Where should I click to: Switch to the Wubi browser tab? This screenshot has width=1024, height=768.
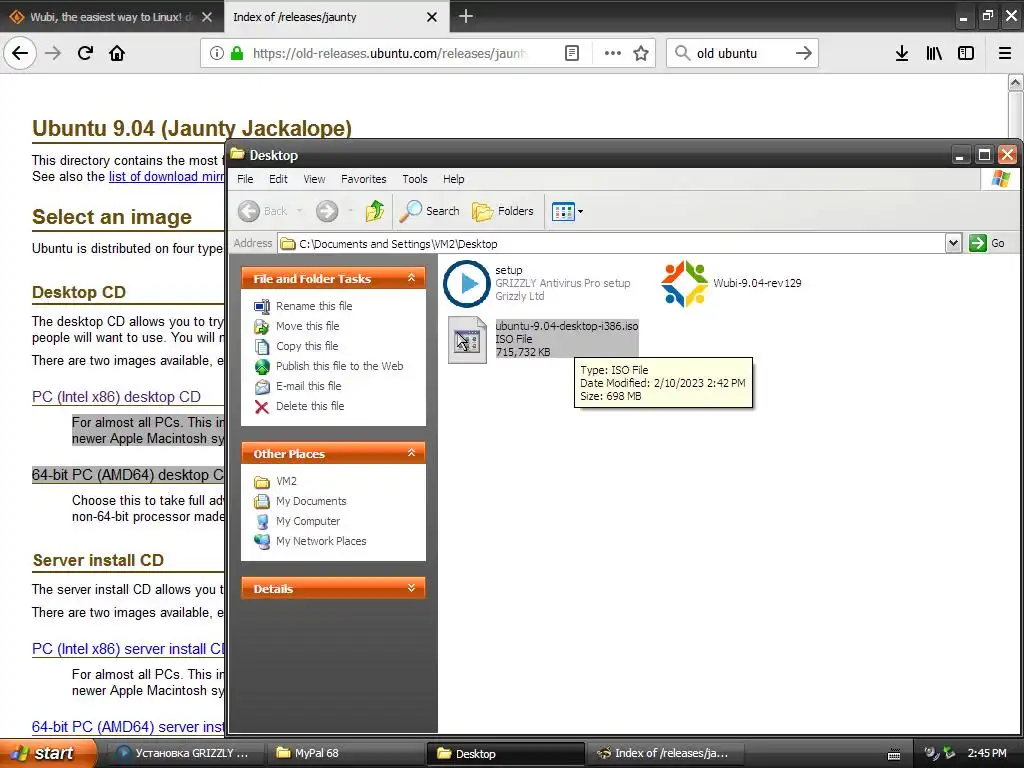point(111,17)
